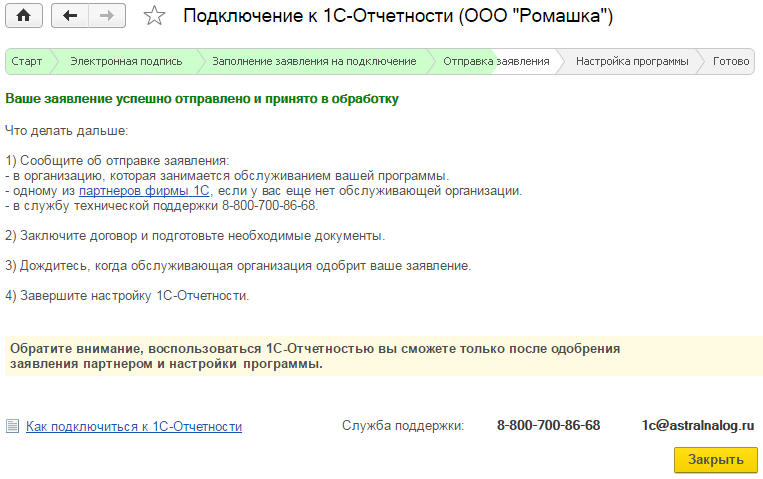Click the bold support phone number in footer

(x=548, y=425)
